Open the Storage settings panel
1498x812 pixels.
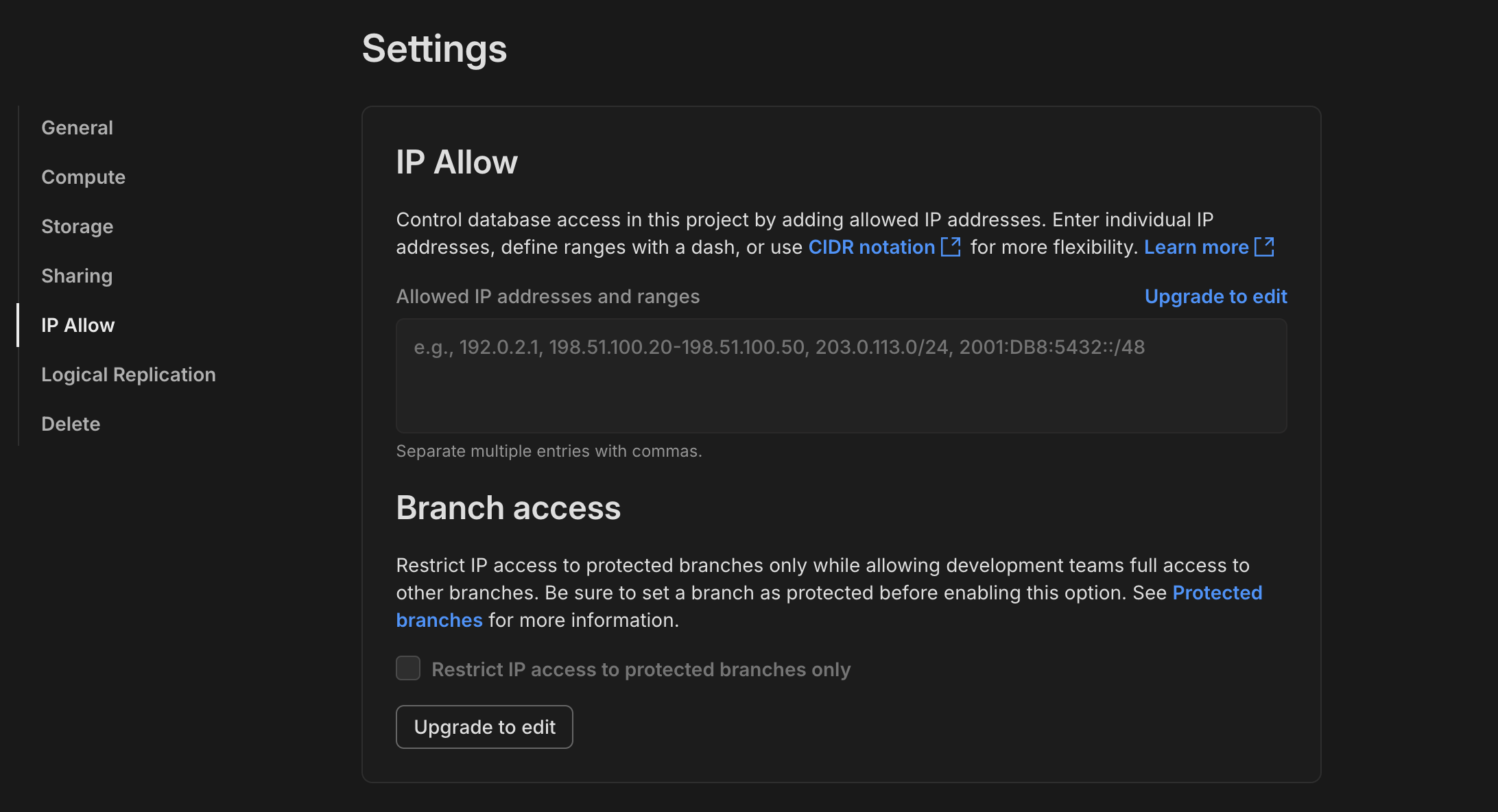click(78, 225)
